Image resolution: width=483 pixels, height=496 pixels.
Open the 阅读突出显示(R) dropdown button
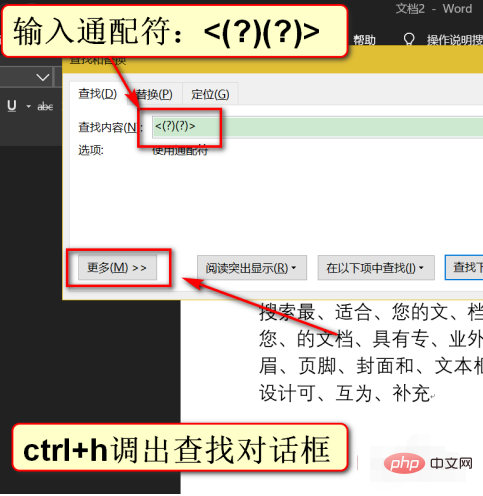coord(252,268)
